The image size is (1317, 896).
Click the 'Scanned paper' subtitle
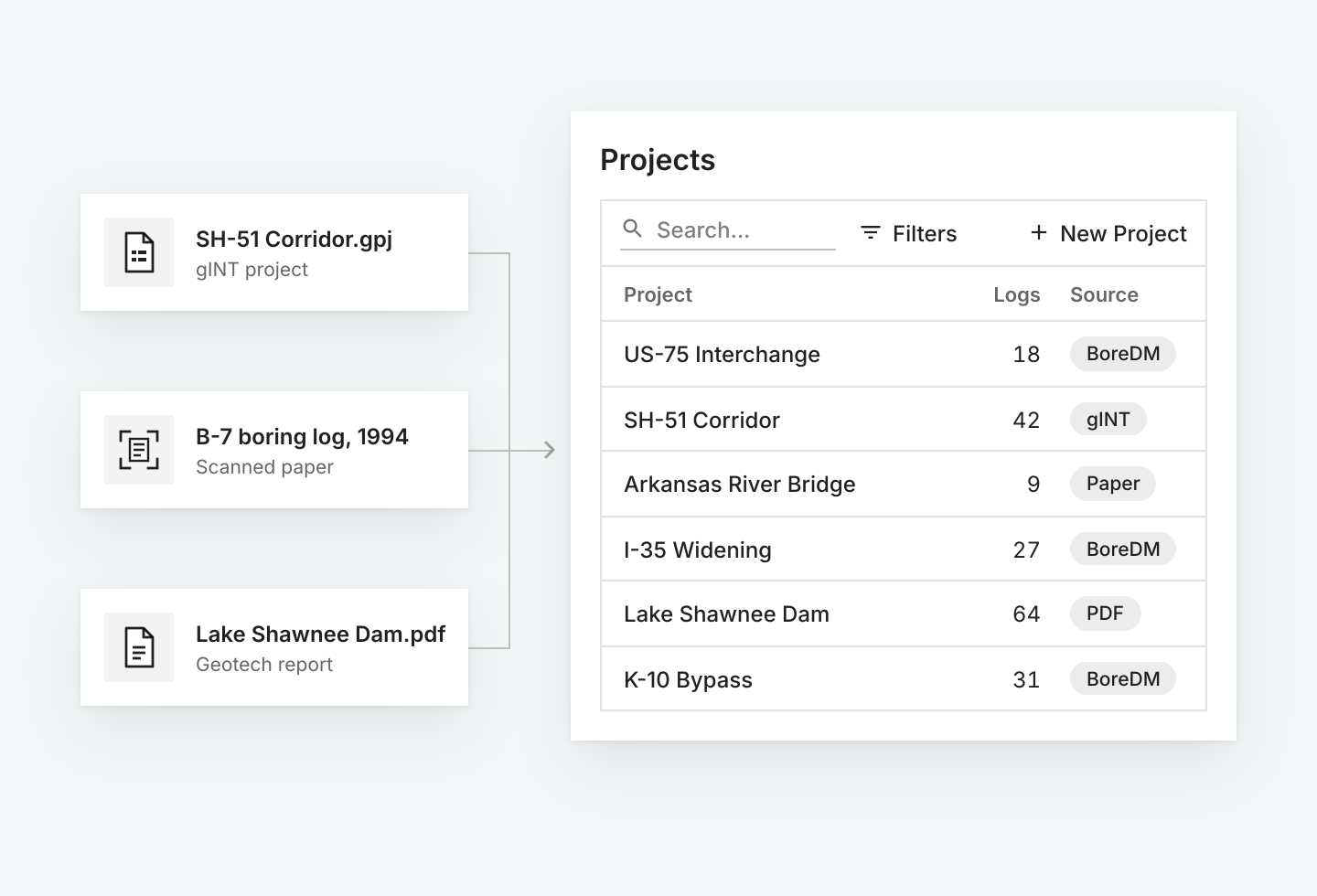(x=264, y=467)
